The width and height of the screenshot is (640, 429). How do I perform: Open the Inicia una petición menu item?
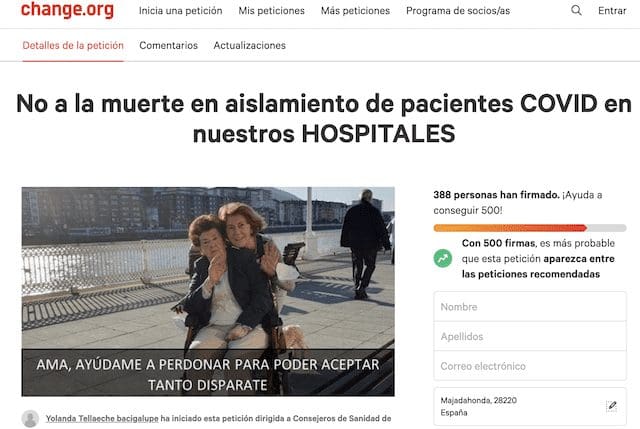180,11
